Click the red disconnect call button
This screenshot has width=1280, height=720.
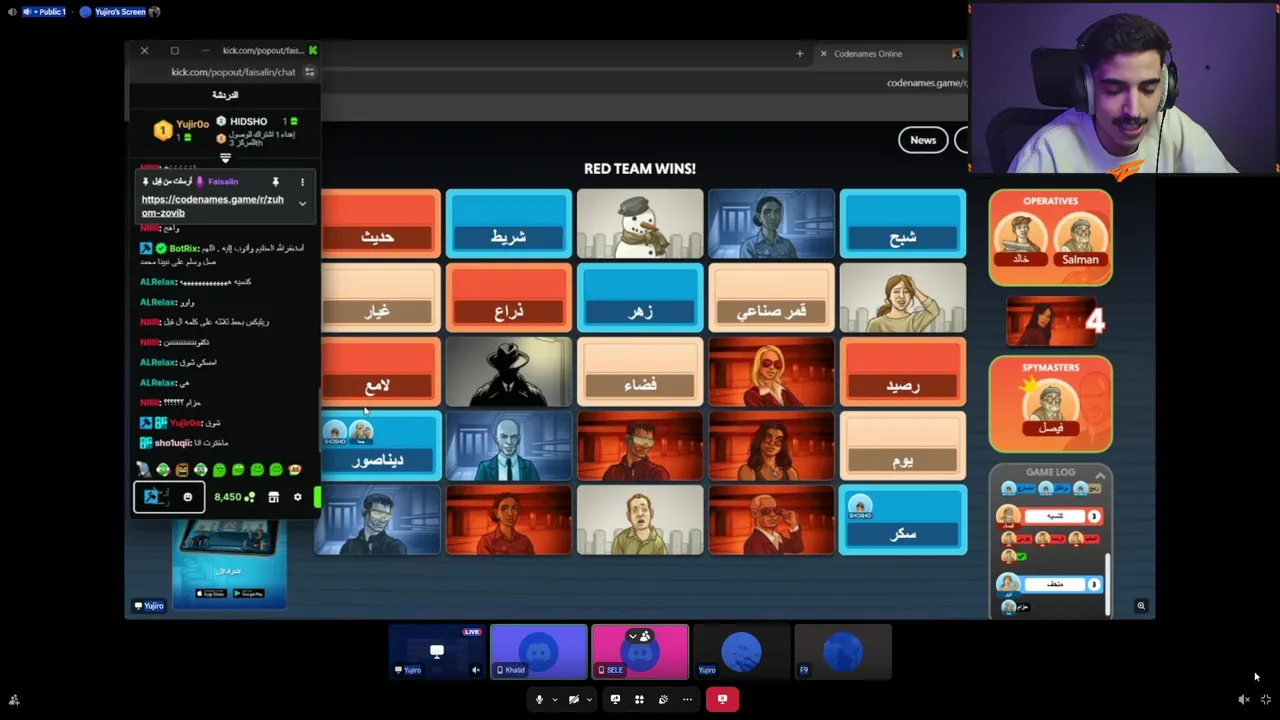coord(722,699)
